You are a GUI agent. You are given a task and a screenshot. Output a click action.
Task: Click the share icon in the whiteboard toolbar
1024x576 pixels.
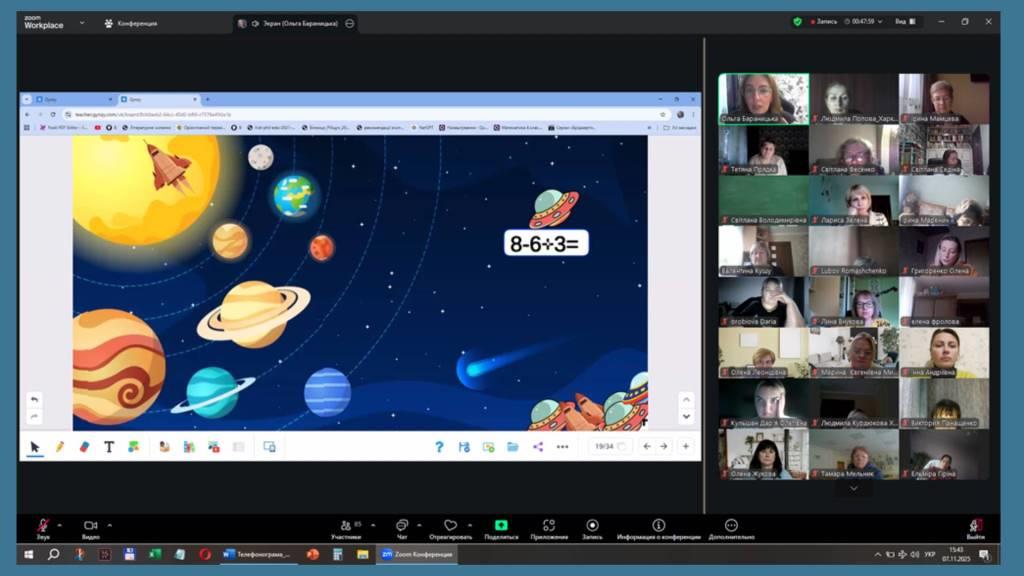[538, 447]
